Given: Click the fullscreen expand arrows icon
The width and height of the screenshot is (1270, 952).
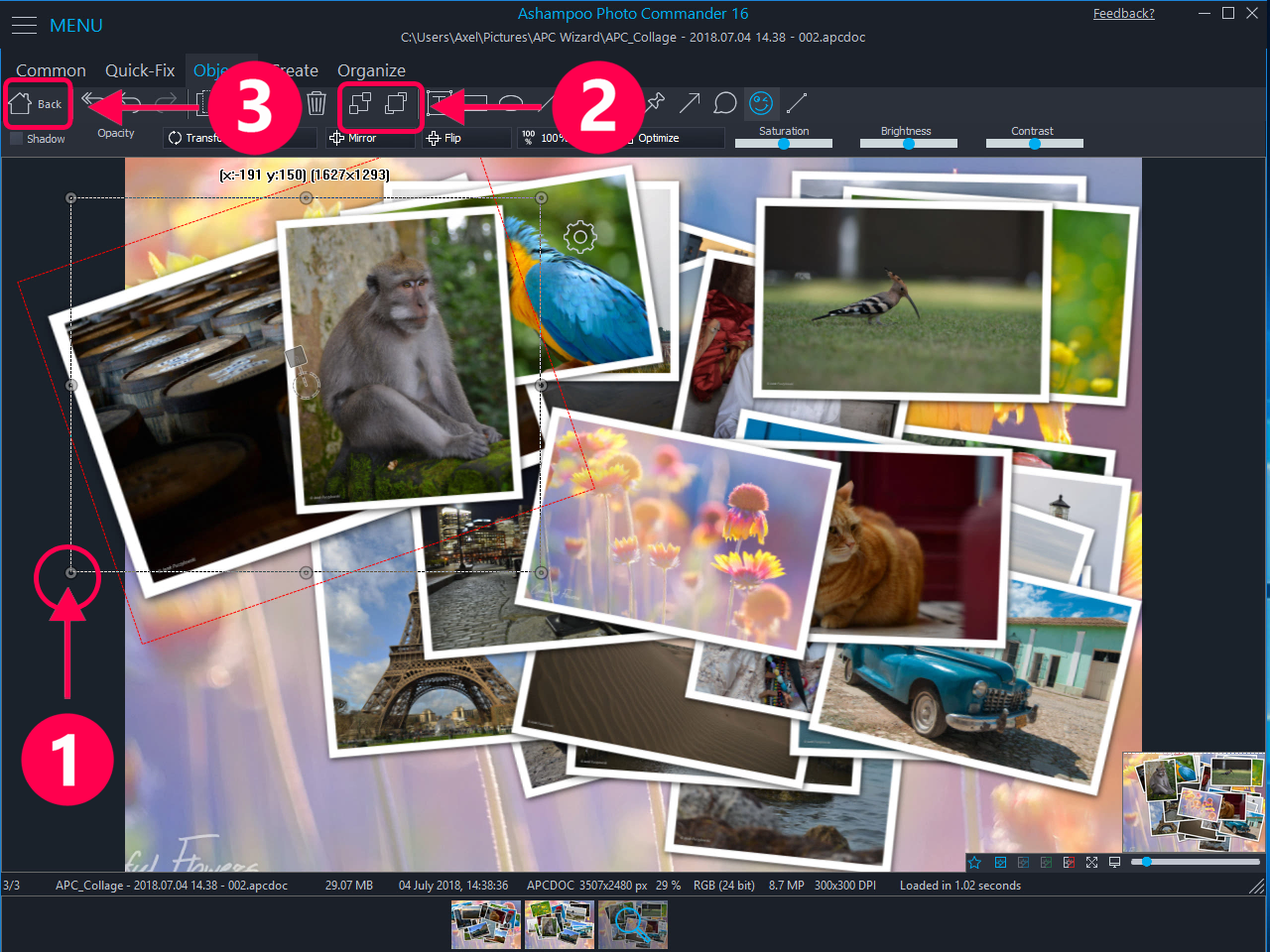Looking at the screenshot, I should pos(1091,863).
